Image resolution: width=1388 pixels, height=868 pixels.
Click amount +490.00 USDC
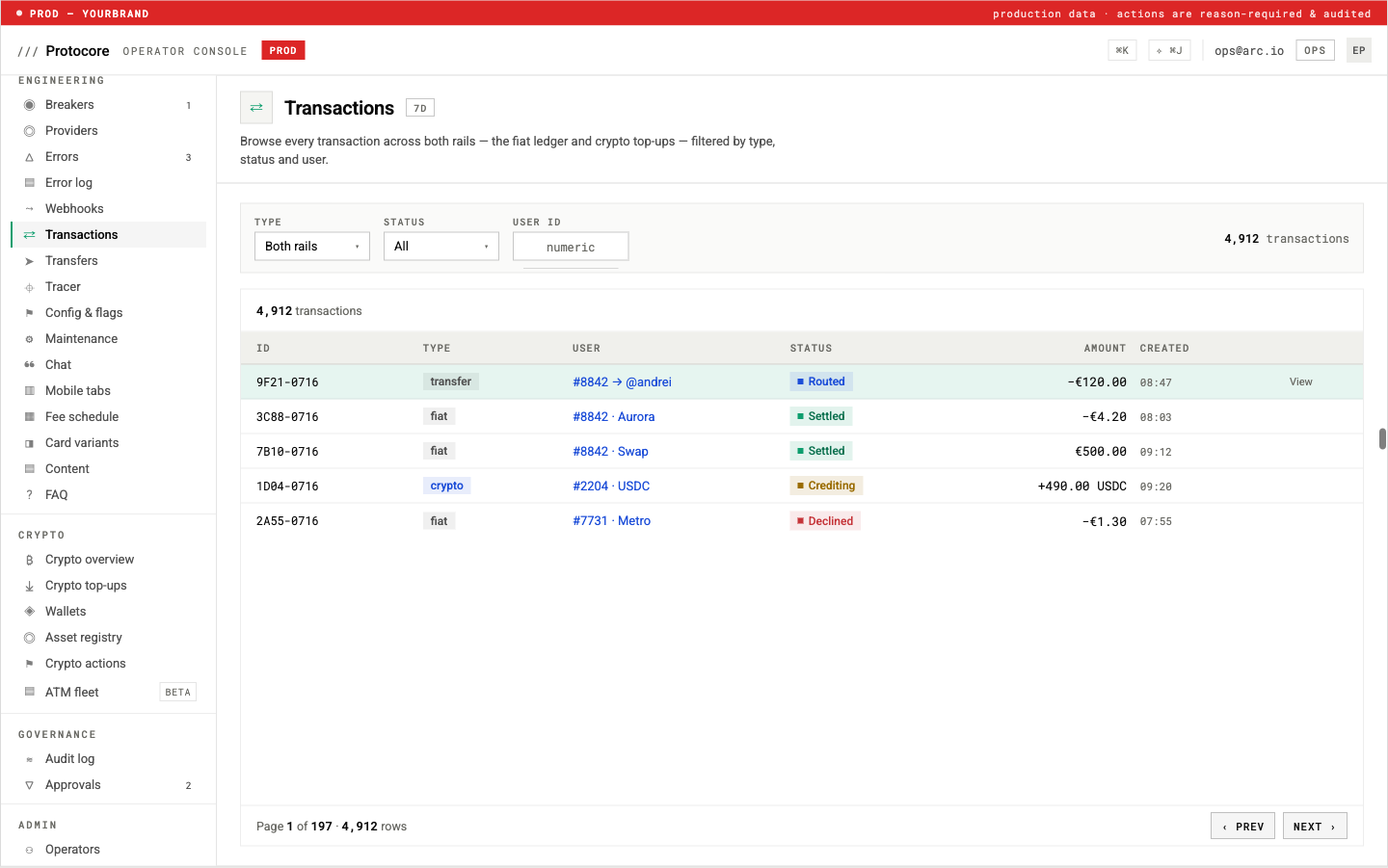(x=1082, y=487)
